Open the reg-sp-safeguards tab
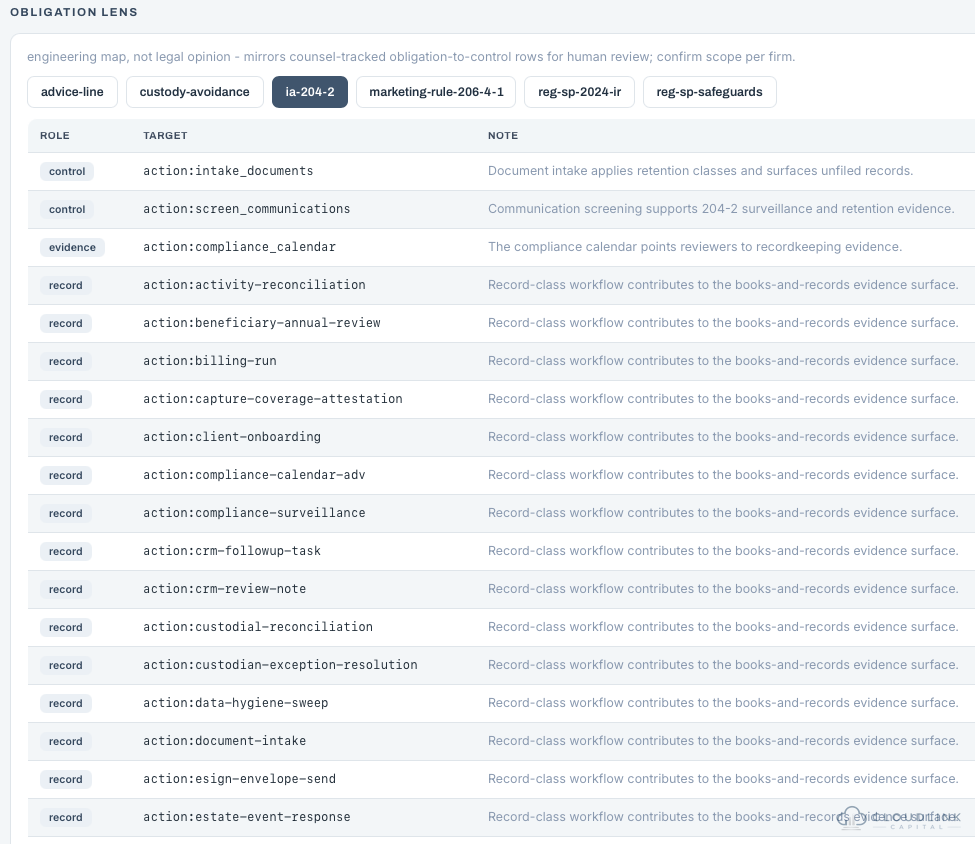975x844 pixels. click(x=709, y=92)
